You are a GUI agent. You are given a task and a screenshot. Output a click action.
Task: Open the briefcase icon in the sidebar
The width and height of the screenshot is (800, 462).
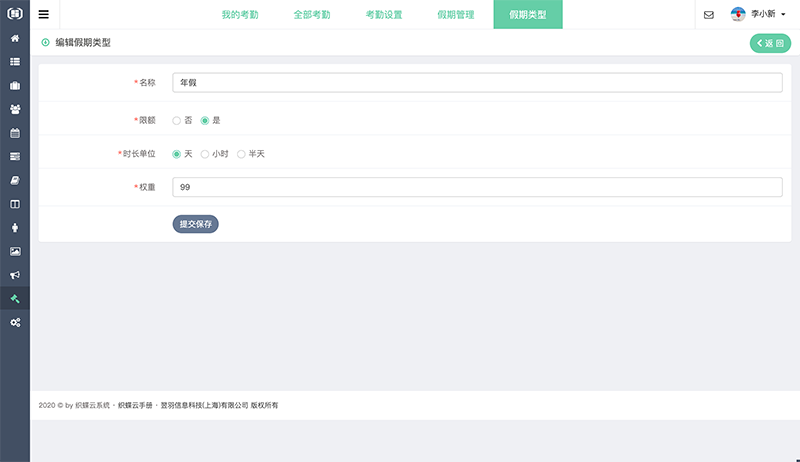(15, 86)
